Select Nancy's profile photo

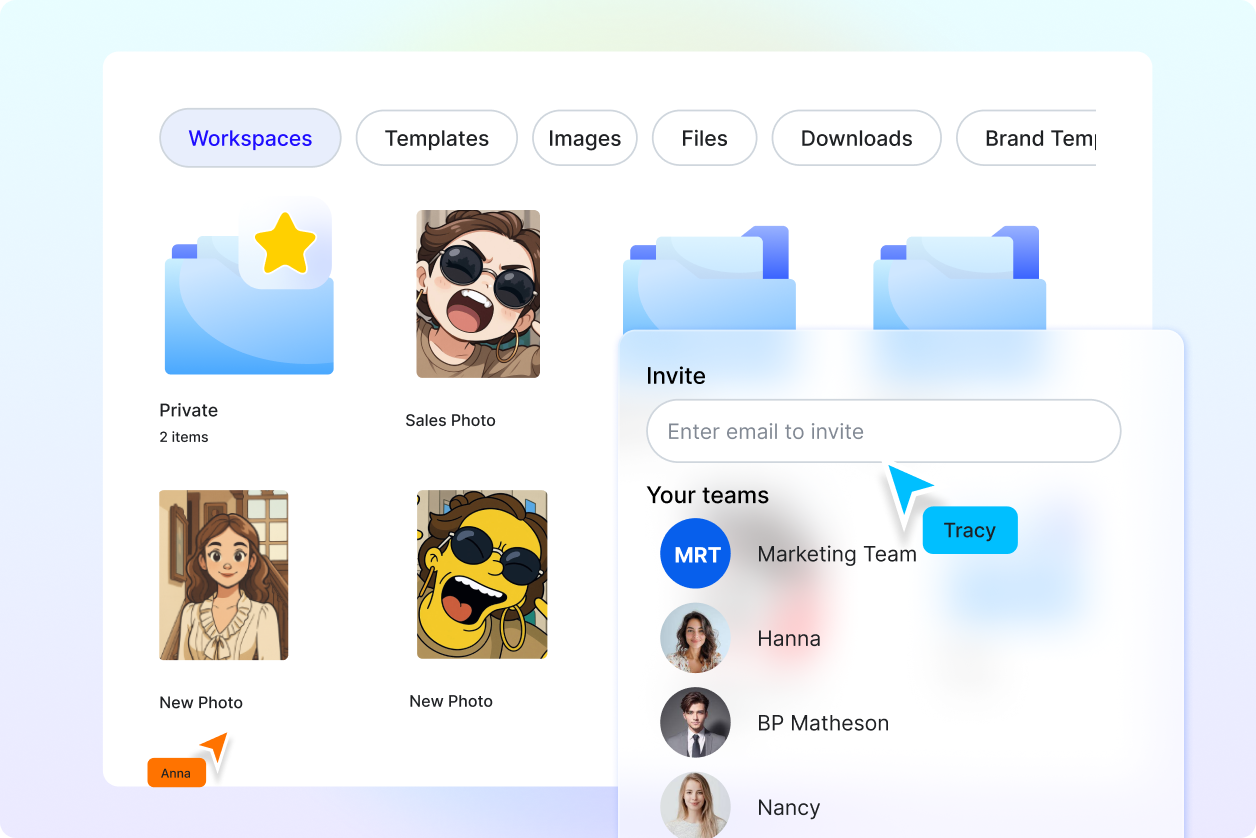(695, 805)
